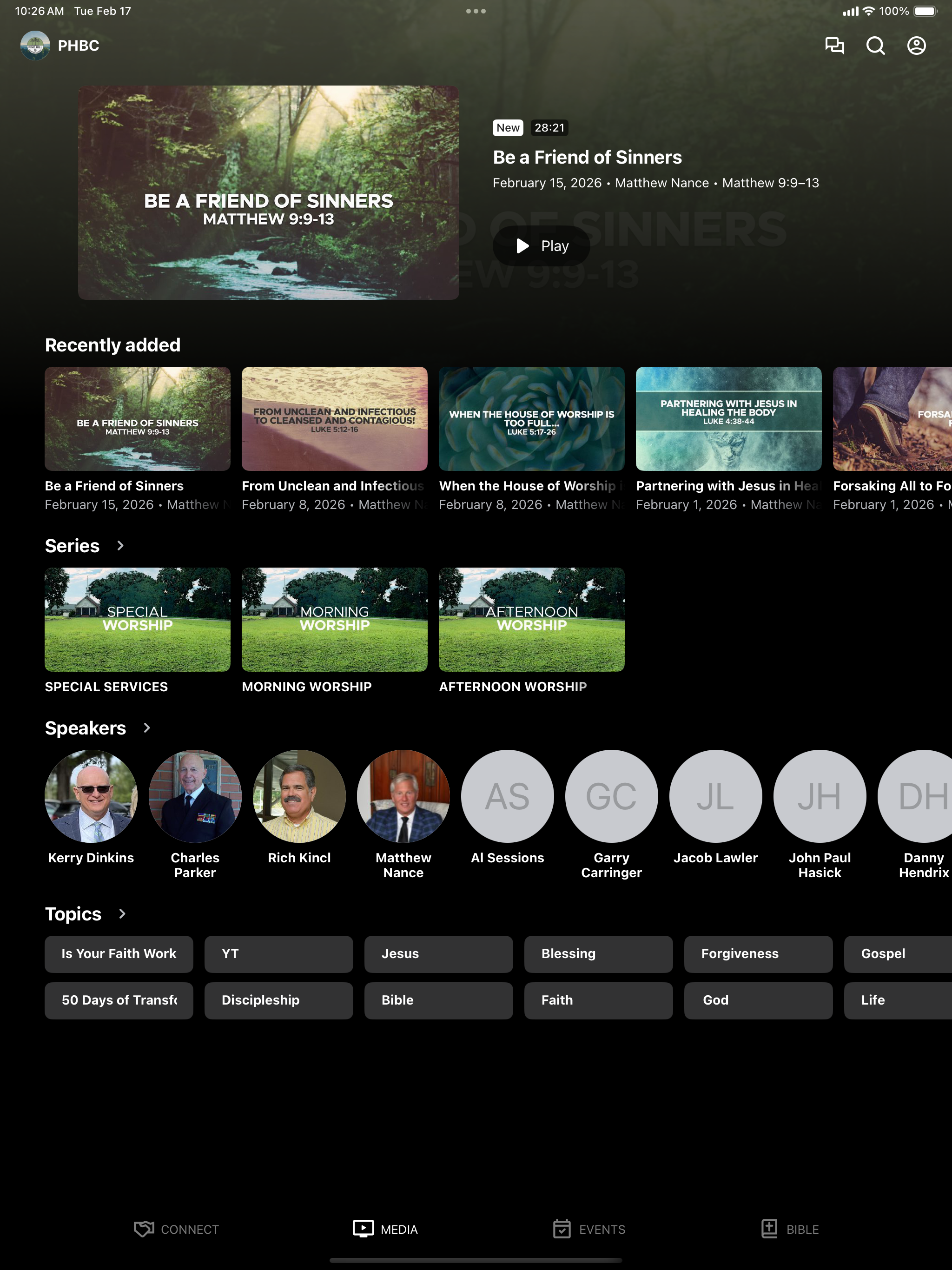Screen dimensions: 952x1270
Task: Choose the Jesus topic
Action: 439,953
